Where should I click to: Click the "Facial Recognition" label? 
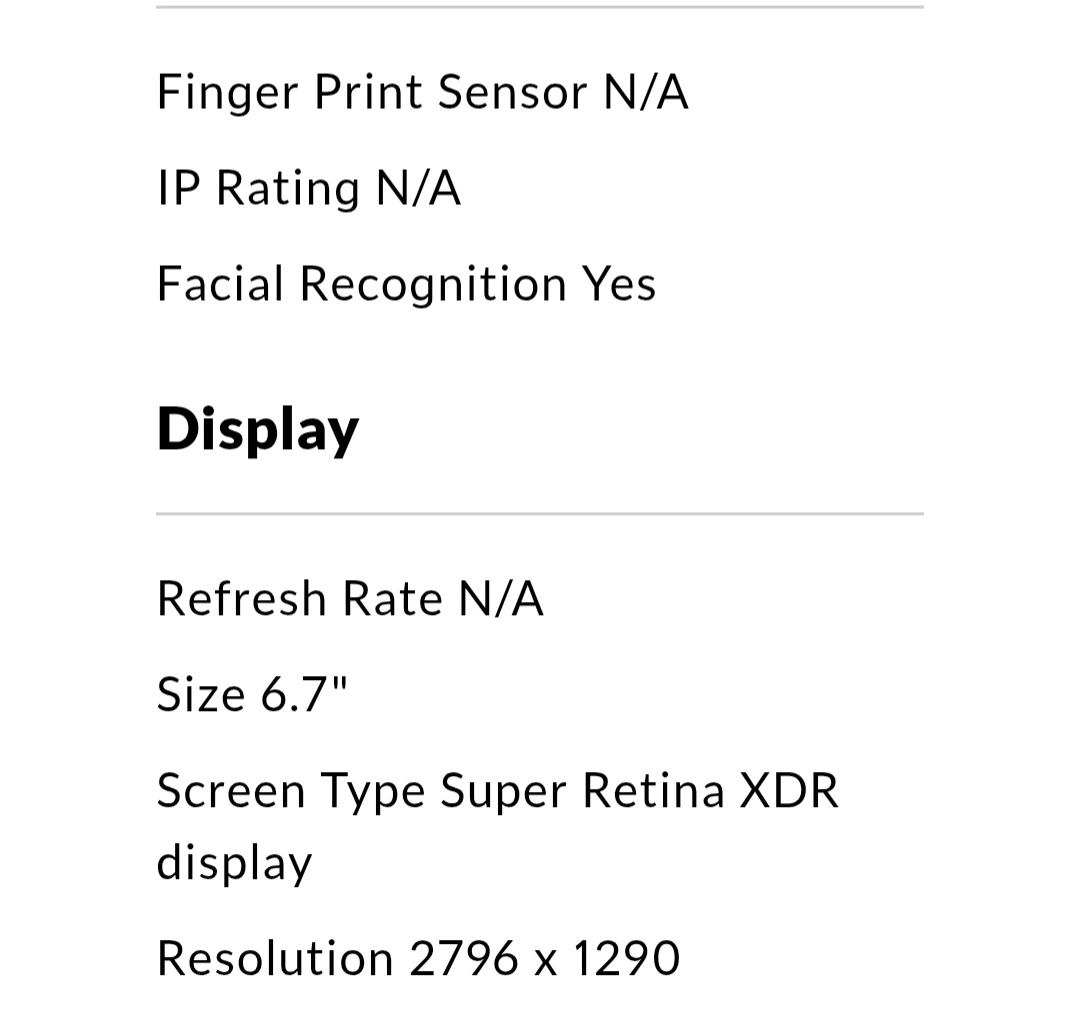362,284
